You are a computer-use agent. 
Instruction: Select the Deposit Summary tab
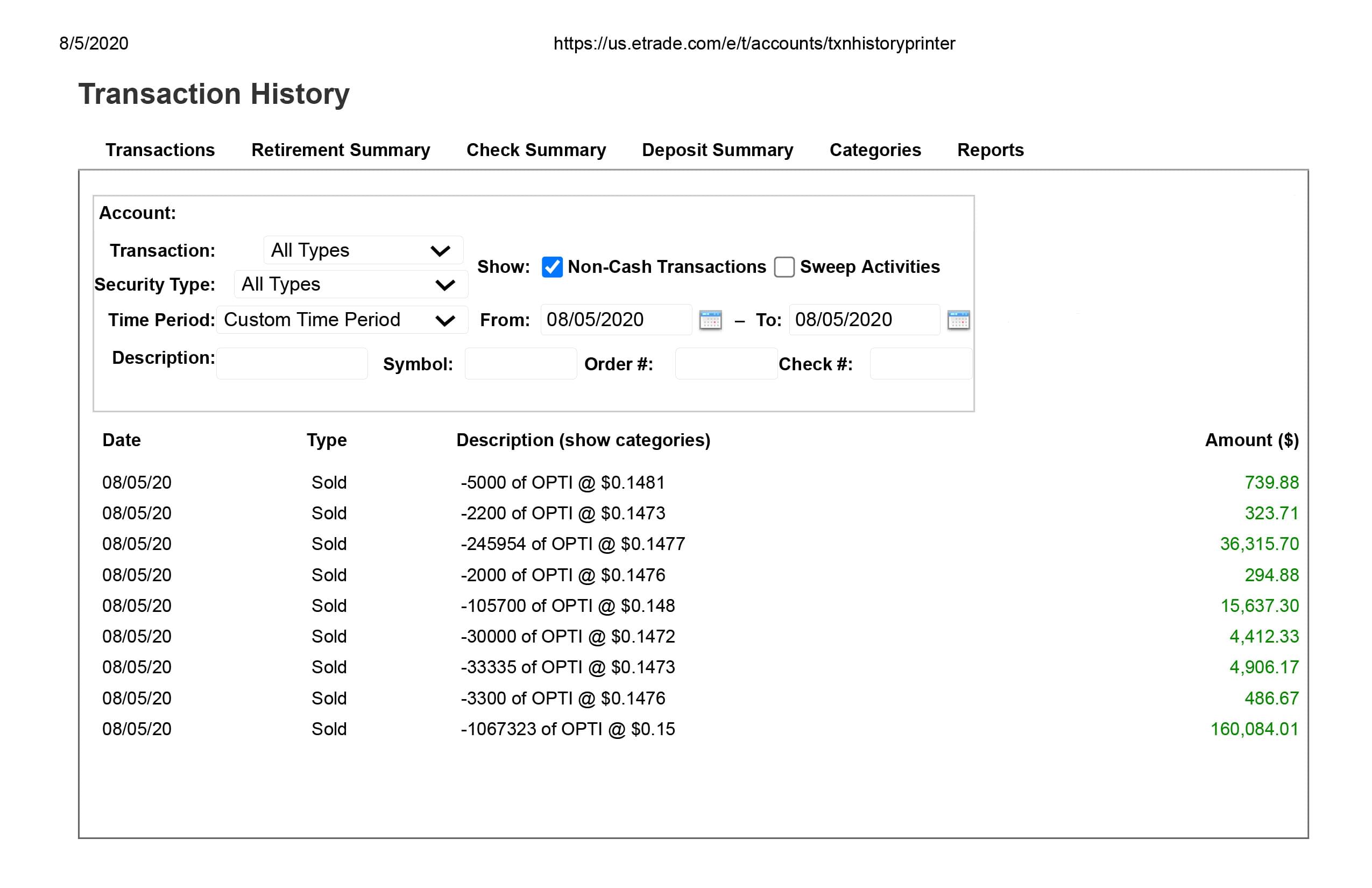tap(717, 150)
